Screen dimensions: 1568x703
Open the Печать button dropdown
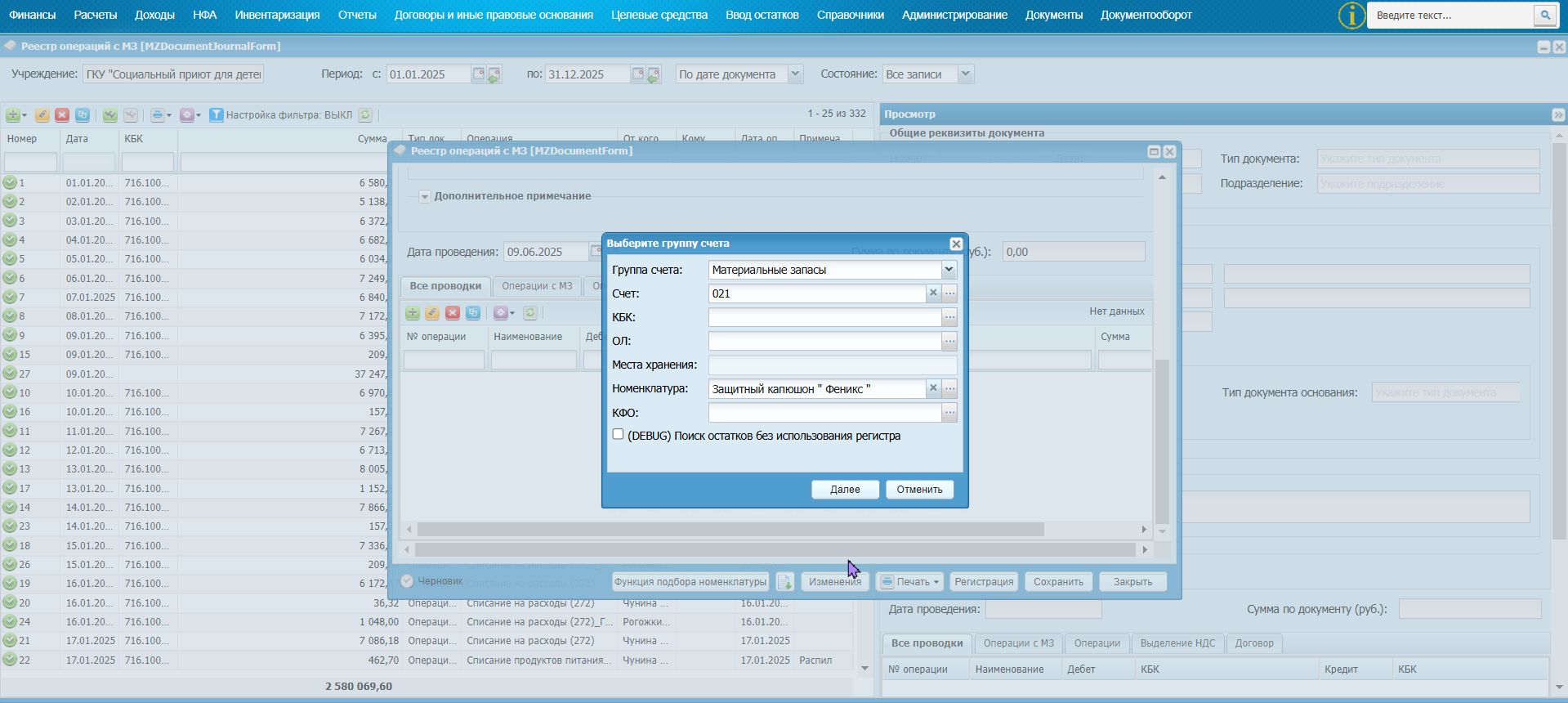click(x=936, y=582)
